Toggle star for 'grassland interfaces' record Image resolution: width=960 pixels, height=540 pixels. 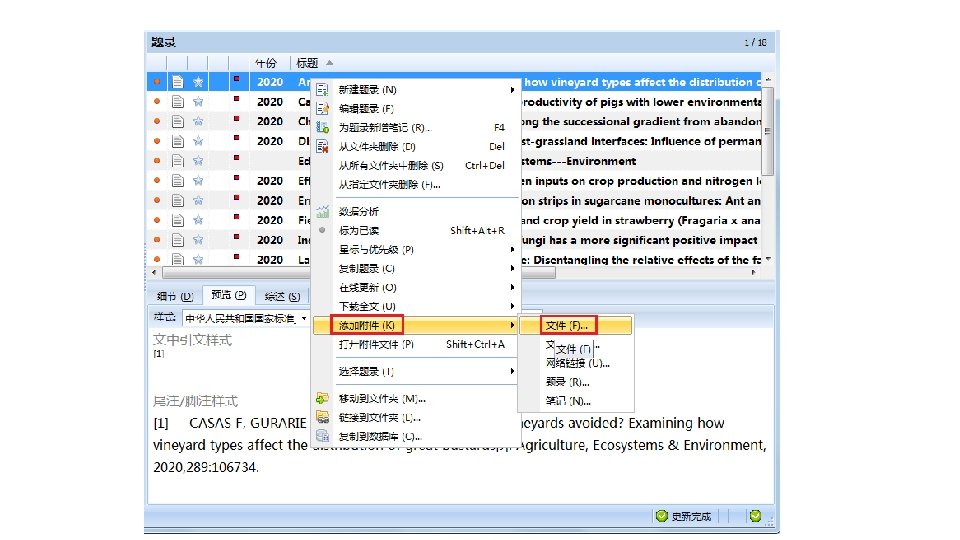click(198, 141)
